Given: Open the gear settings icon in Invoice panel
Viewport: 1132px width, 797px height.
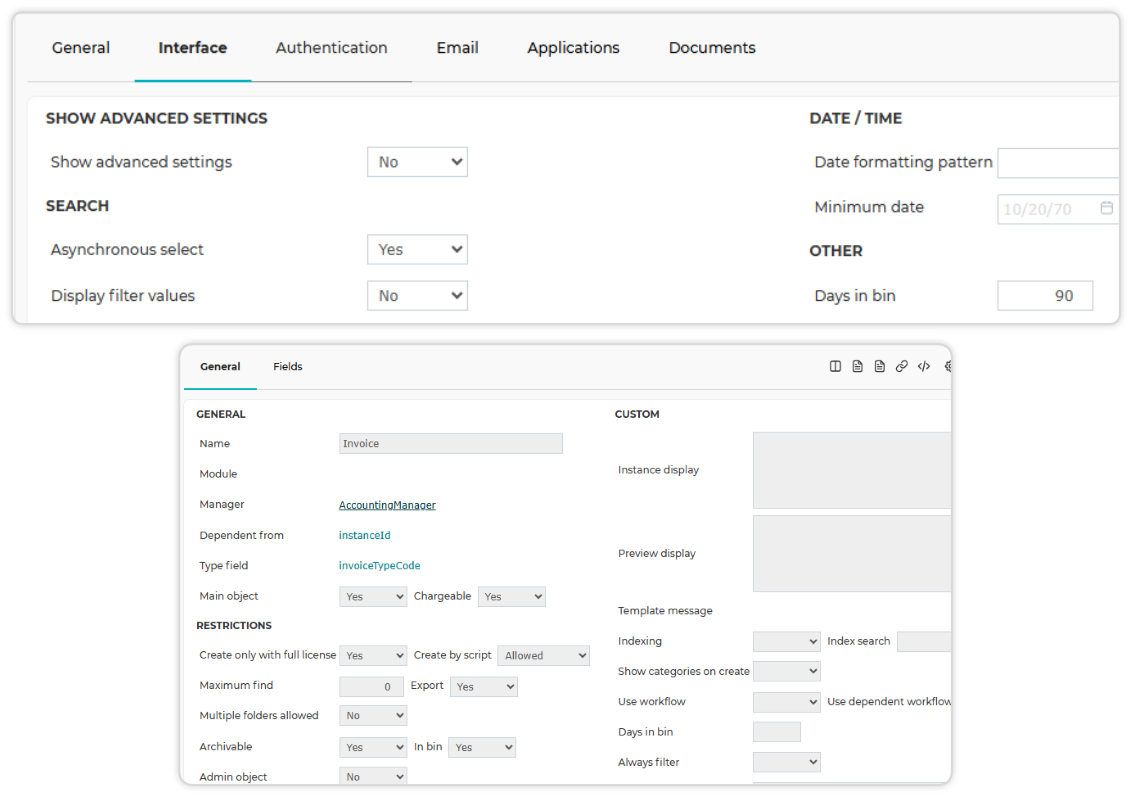Looking at the screenshot, I should pyautogui.click(x=947, y=367).
